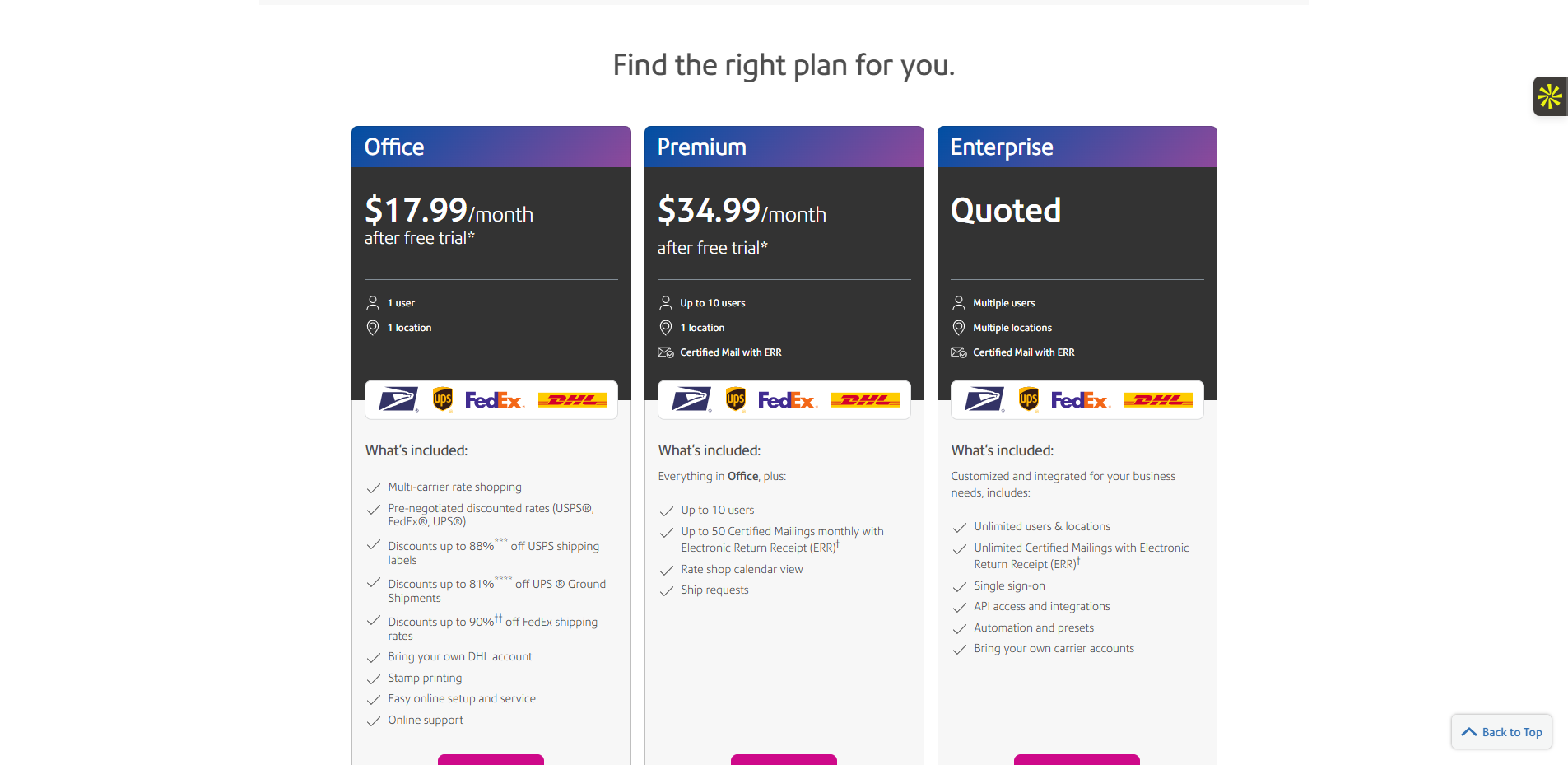The height and width of the screenshot is (765, 1568).
Task: Click the pink button under Enterprise plan
Action: [1077, 759]
